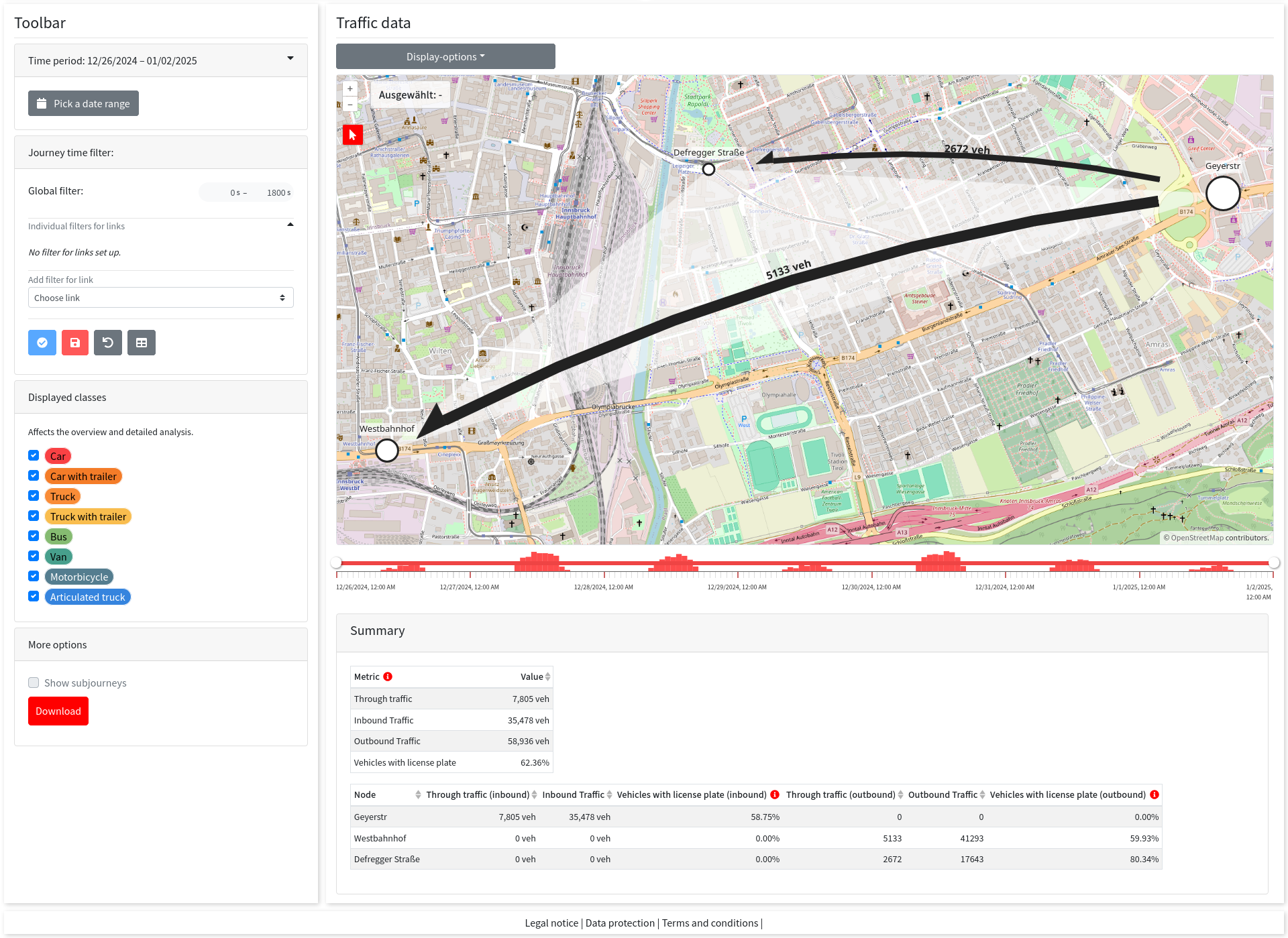Click the Articulated truck blue label
Screen dimensions: 1288x938
[x=88, y=597]
